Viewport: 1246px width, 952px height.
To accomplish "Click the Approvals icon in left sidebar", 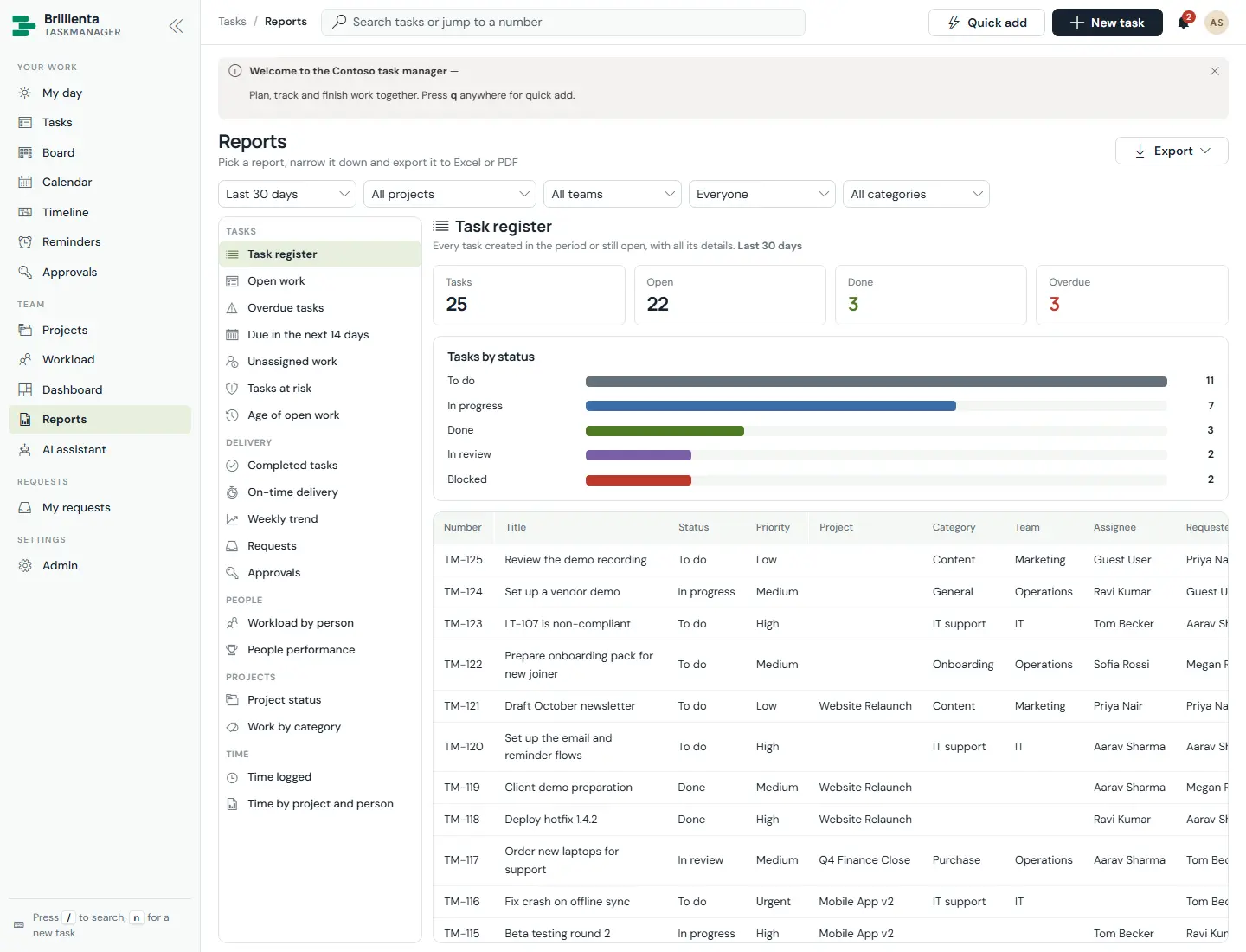I will [25, 272].
